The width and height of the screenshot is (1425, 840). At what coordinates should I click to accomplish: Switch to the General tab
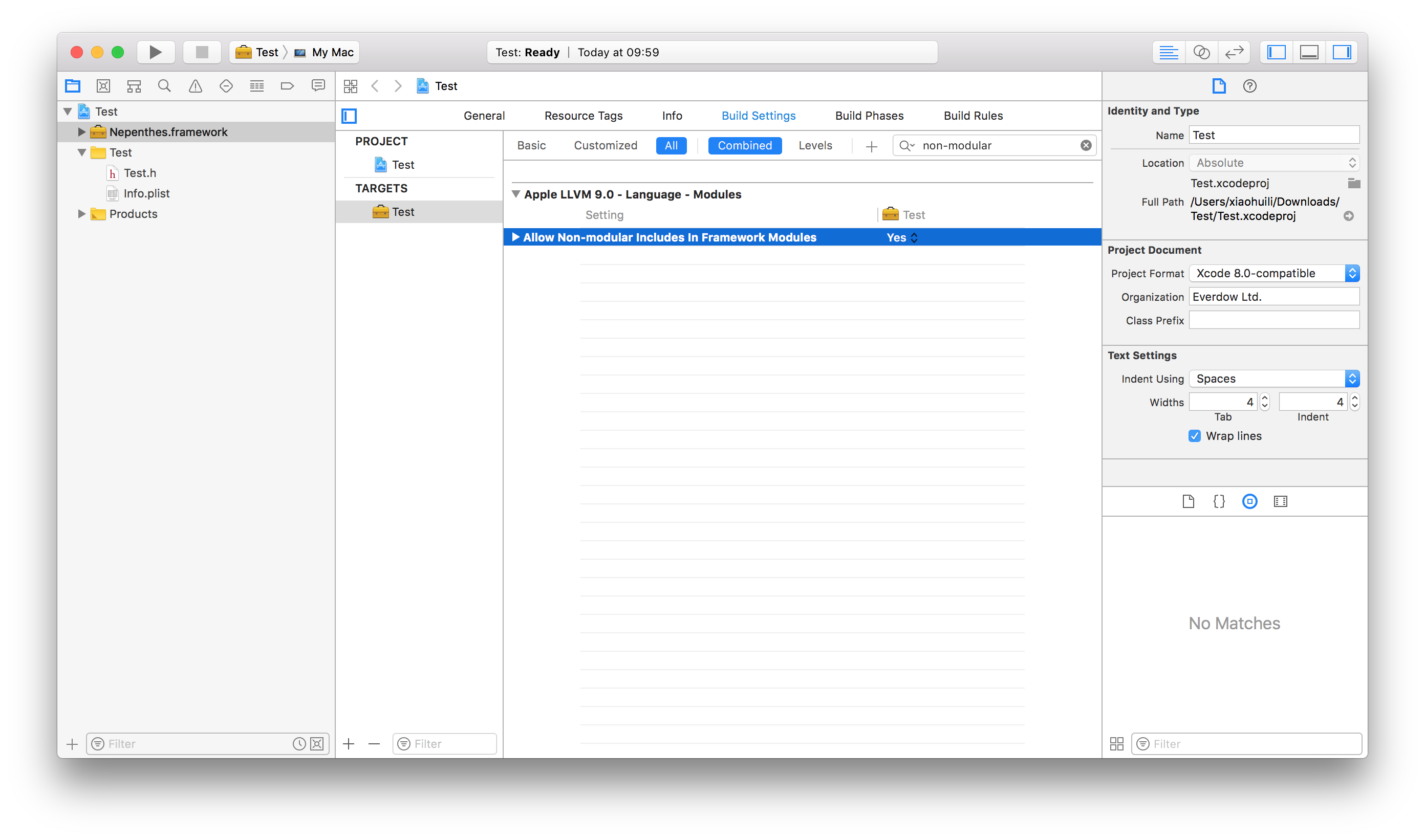[x=484, y=116]
